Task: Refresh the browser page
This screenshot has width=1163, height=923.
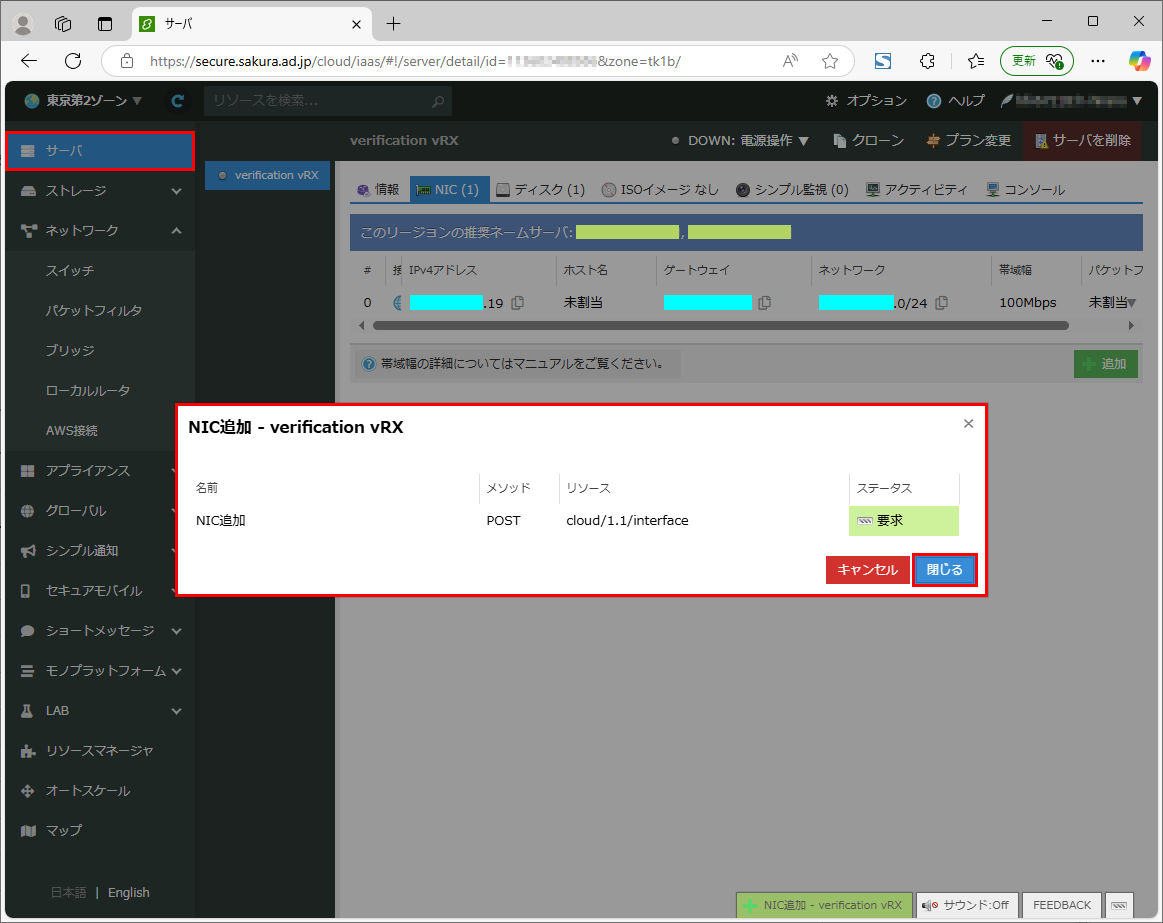Action: click(x=73, y=61)
